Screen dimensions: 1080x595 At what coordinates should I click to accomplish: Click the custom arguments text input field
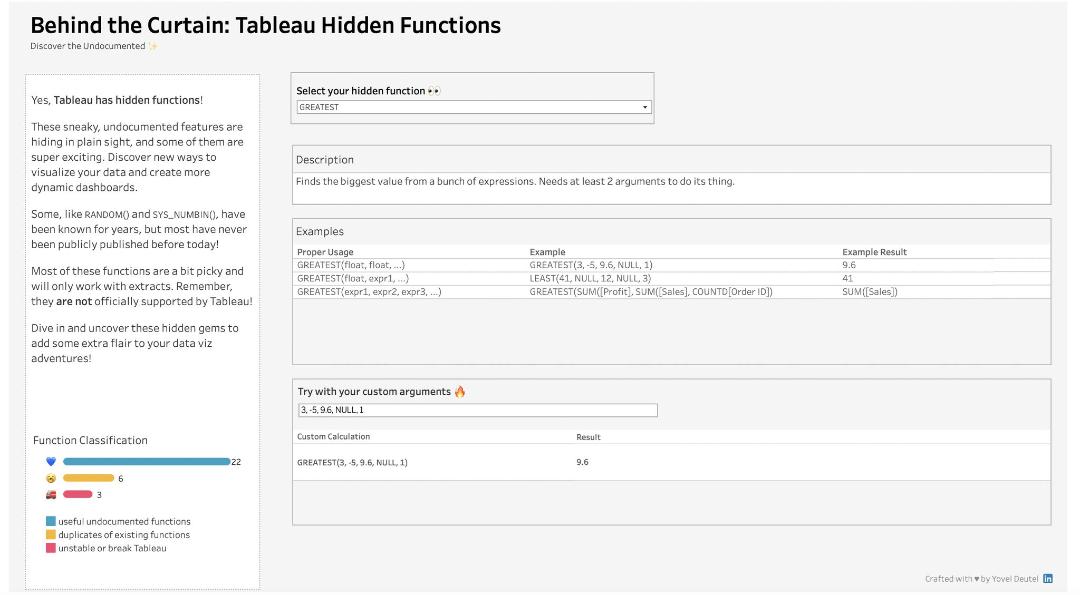(477, 410)
